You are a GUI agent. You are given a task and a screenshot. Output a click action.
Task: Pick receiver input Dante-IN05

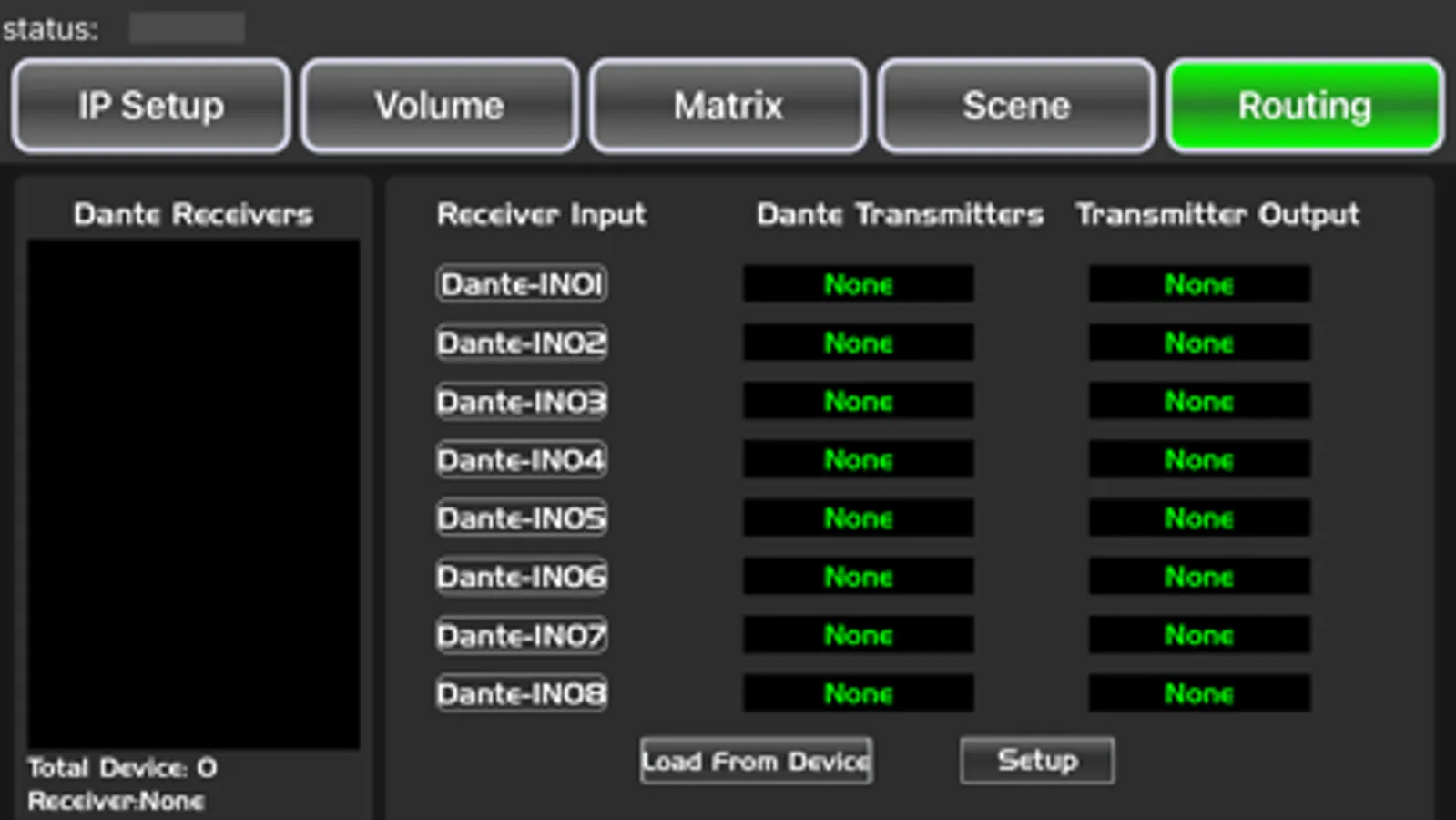tap(522, 518)
